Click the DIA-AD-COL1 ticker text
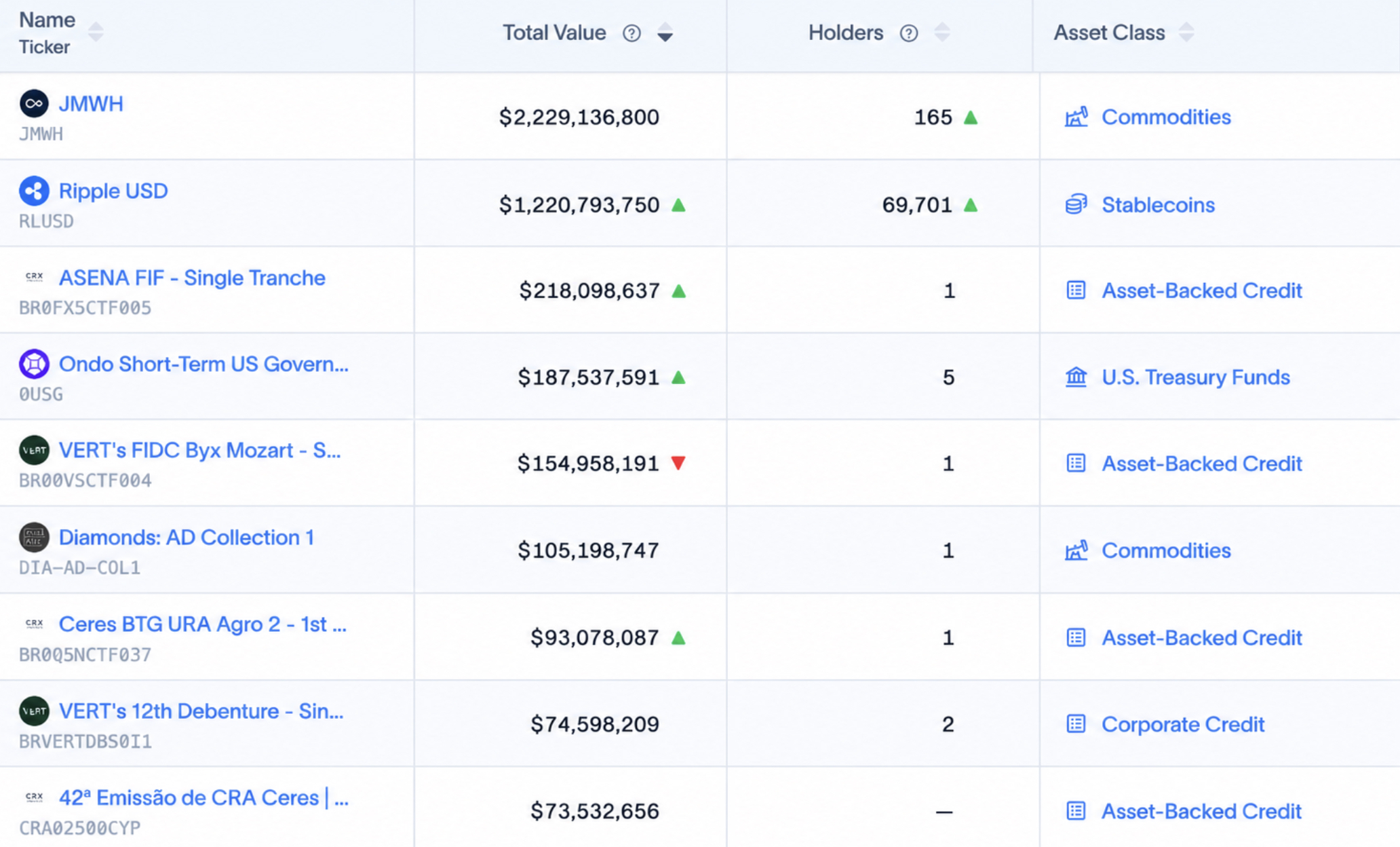Viewport: 1400px width, 847px height. 79,567
